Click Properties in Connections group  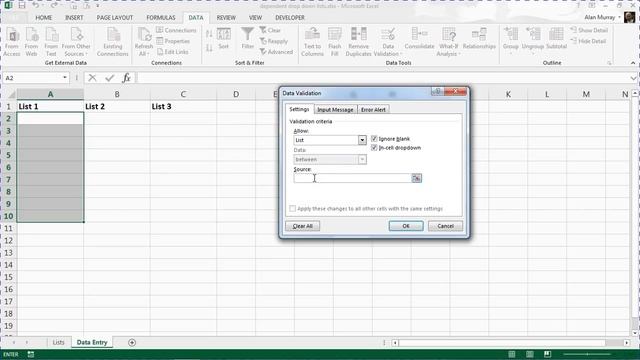173,41
